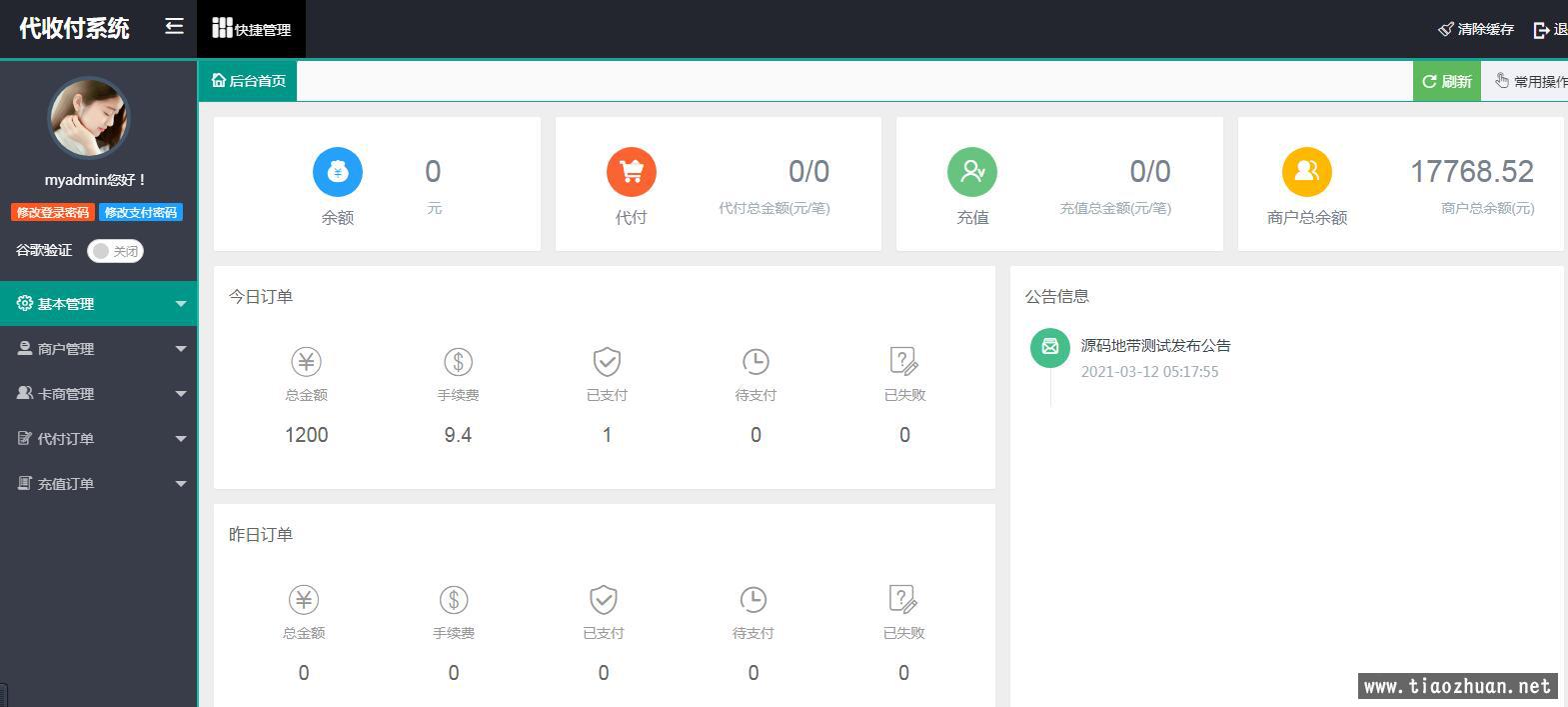1568x707 pixels.
Task: Expand the 代付订单 arrow
Action: pyautogui.click(x=181, y=439)
